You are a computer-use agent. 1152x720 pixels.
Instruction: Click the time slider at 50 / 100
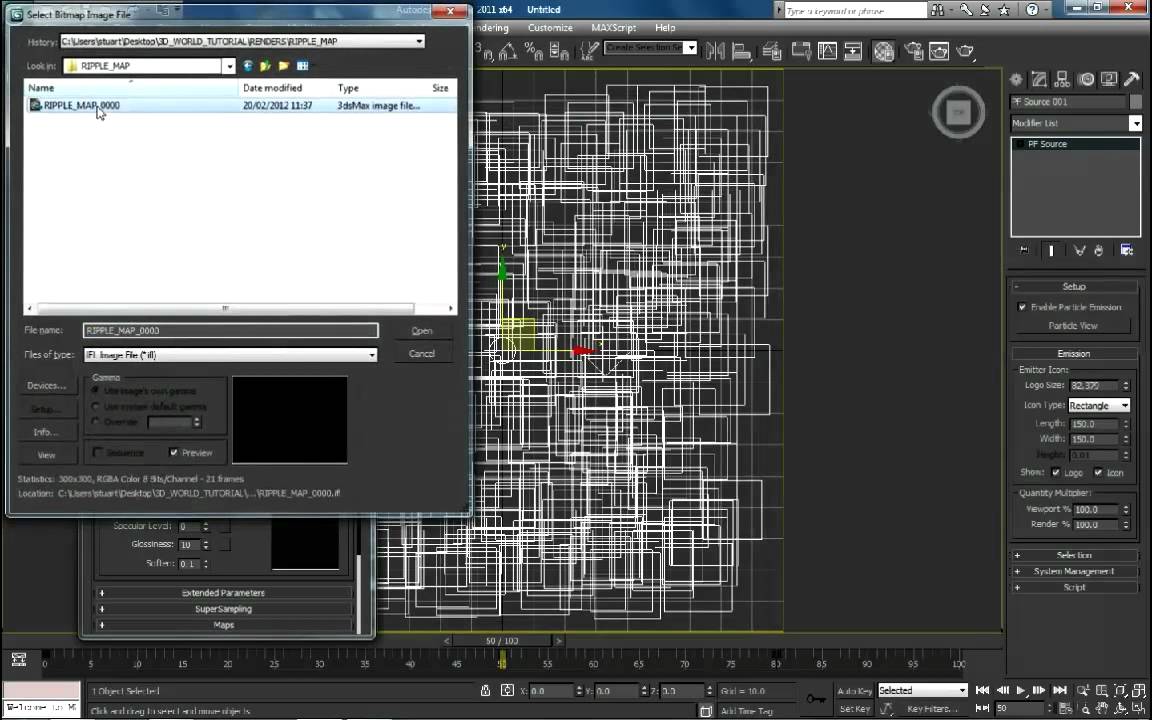point(503,641)
